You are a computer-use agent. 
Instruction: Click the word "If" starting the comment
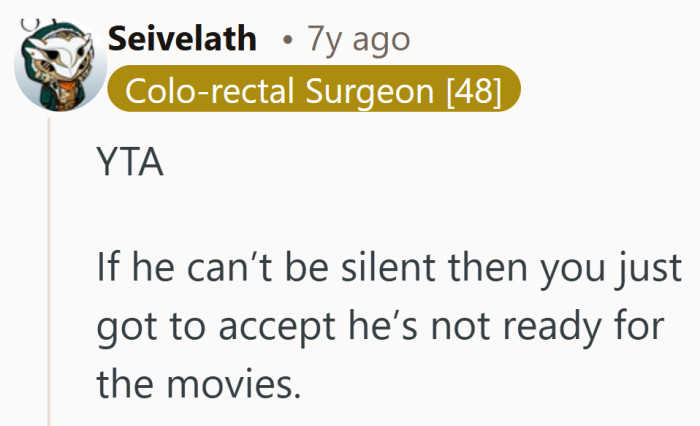click(109, 268)
